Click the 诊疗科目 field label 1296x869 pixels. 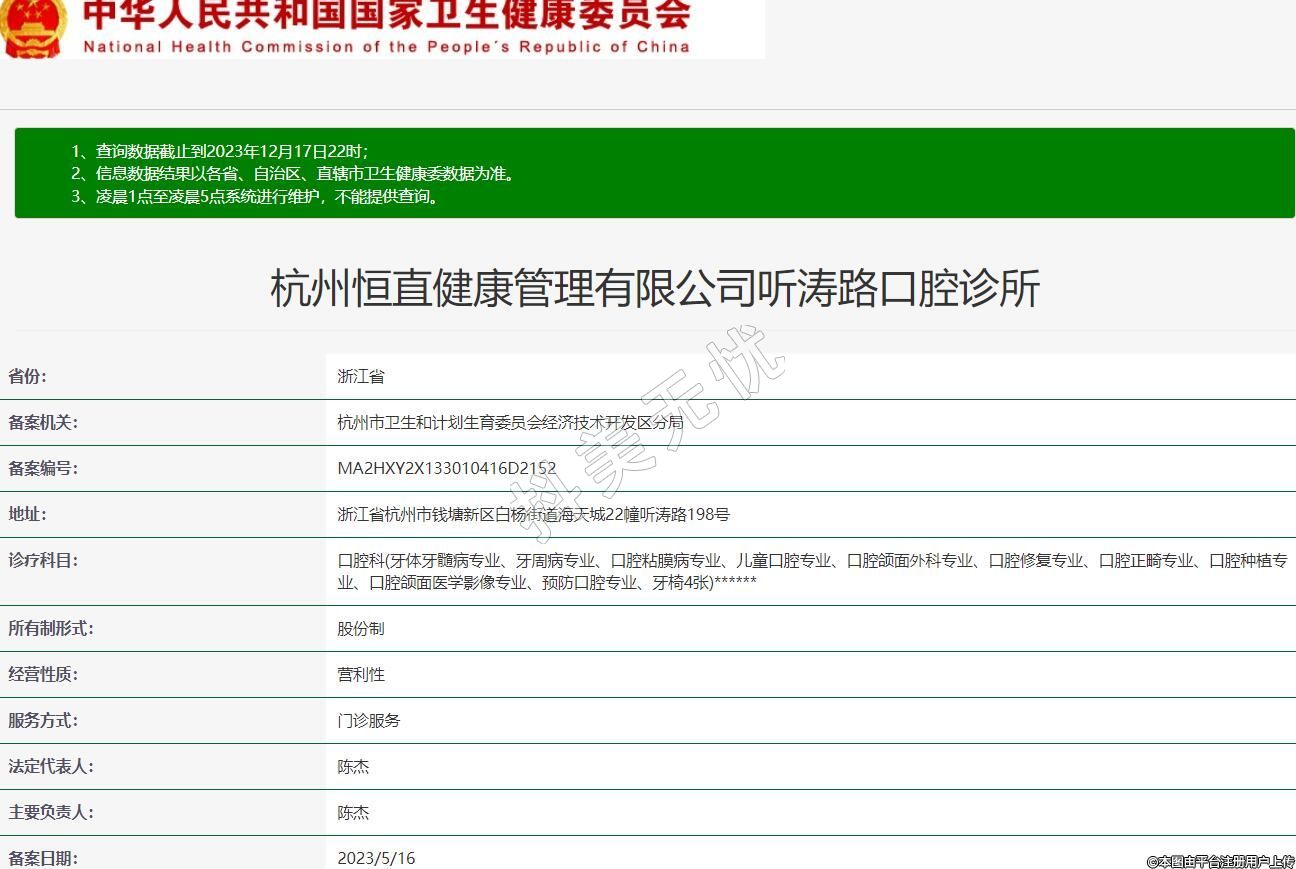[43, 561]
